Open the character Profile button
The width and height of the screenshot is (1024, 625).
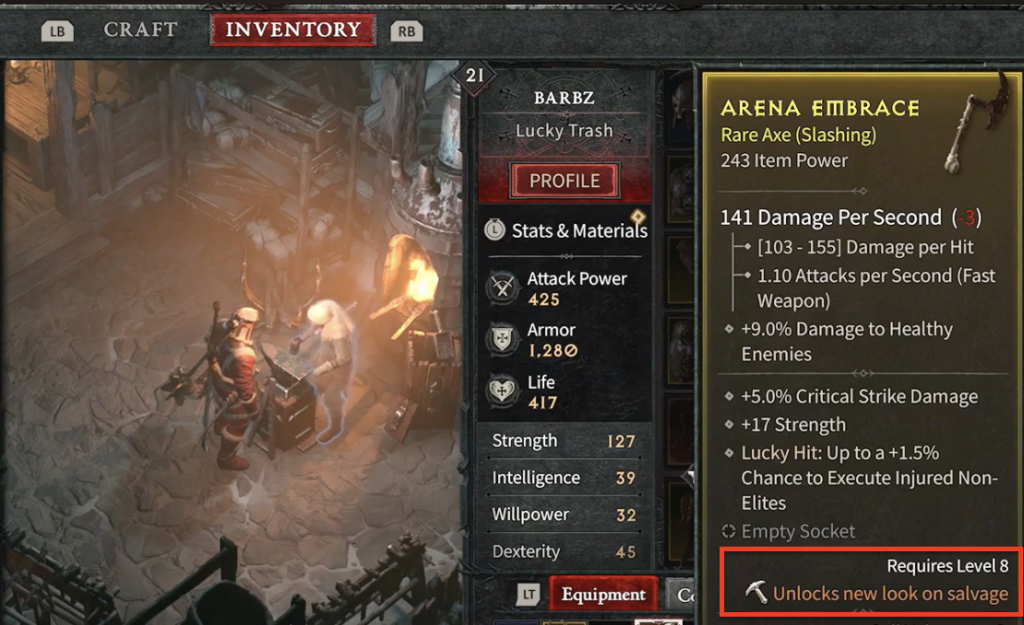tap(564, 181)
